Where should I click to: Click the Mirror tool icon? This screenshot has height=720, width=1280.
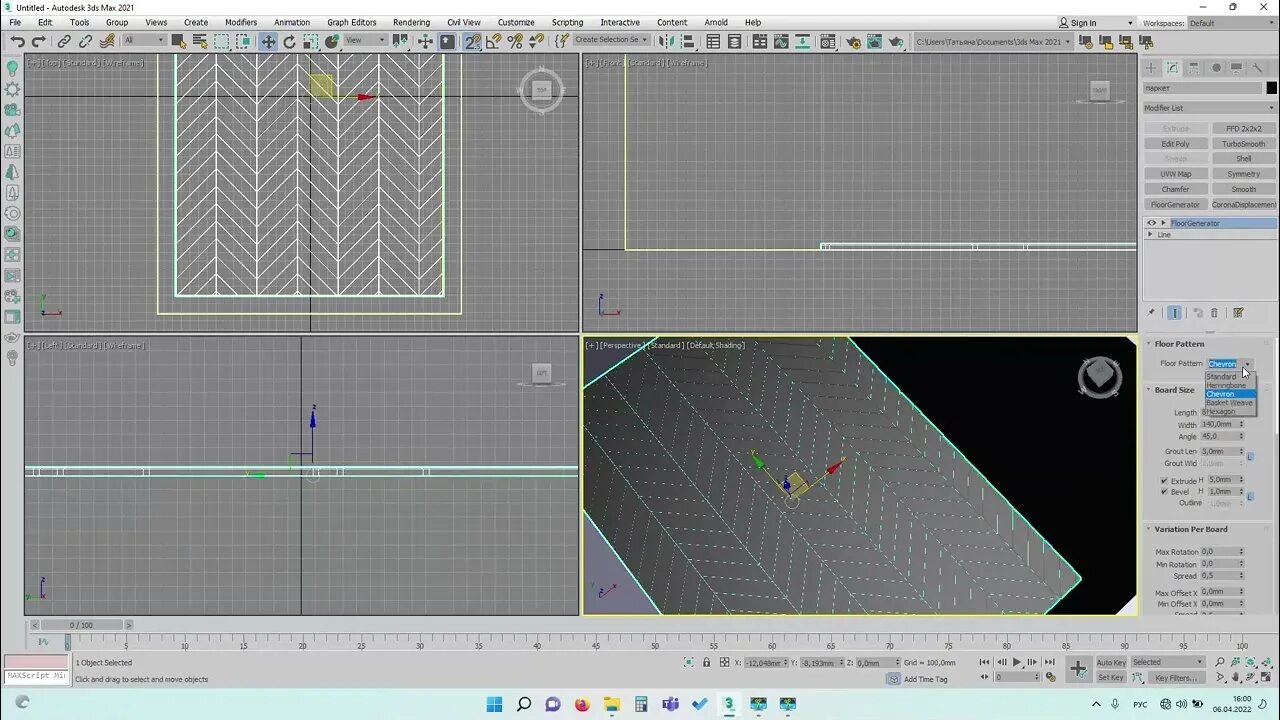tap(664, 41)
